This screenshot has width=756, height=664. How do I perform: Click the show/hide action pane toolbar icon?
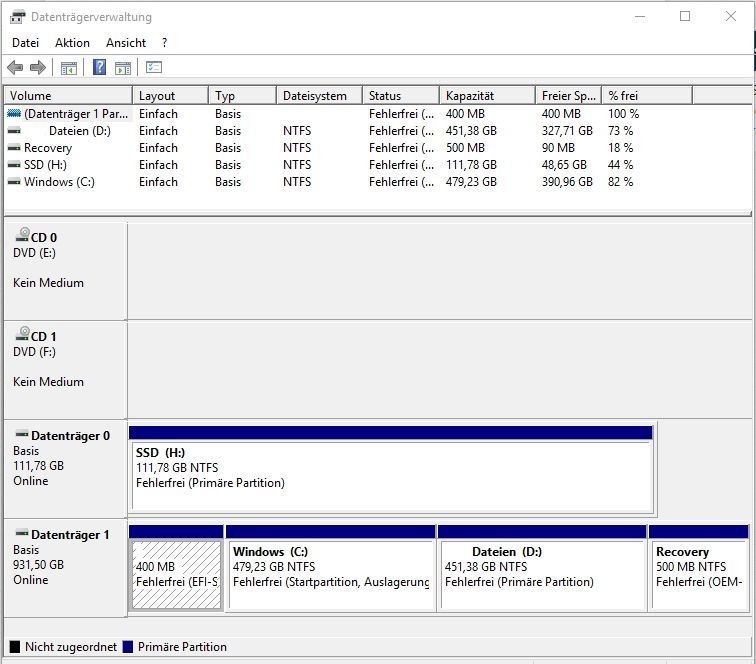[x=123, y=68]
